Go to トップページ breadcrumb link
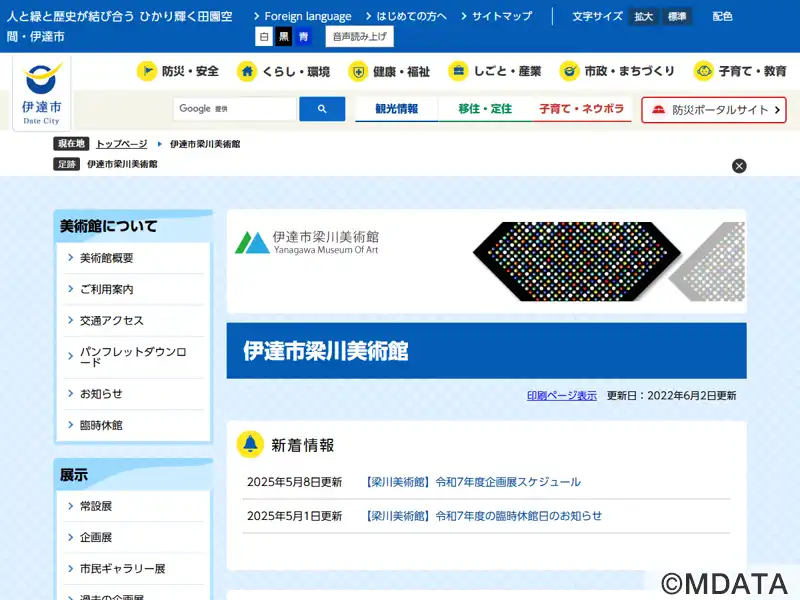This screenshot has height=600, width=800. click(x=121, y=144)
